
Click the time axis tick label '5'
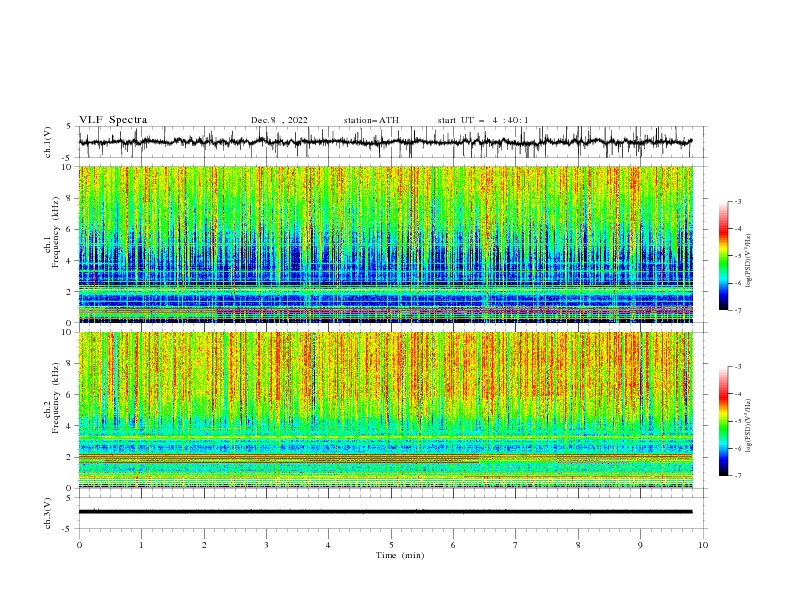pyautogui.click(x=391, y=545)
